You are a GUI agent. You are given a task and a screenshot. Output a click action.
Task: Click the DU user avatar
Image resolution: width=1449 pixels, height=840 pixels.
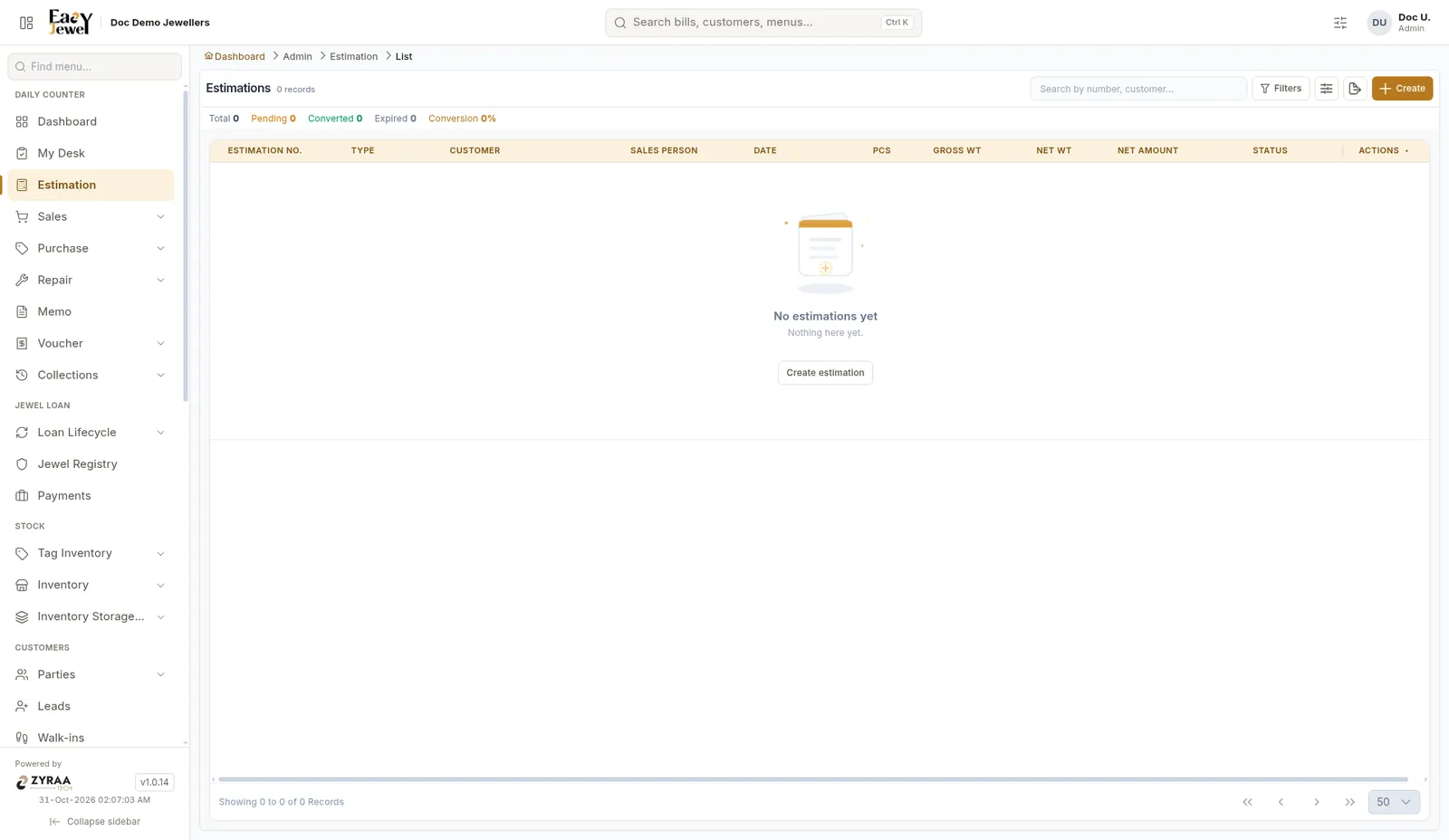1379,23
